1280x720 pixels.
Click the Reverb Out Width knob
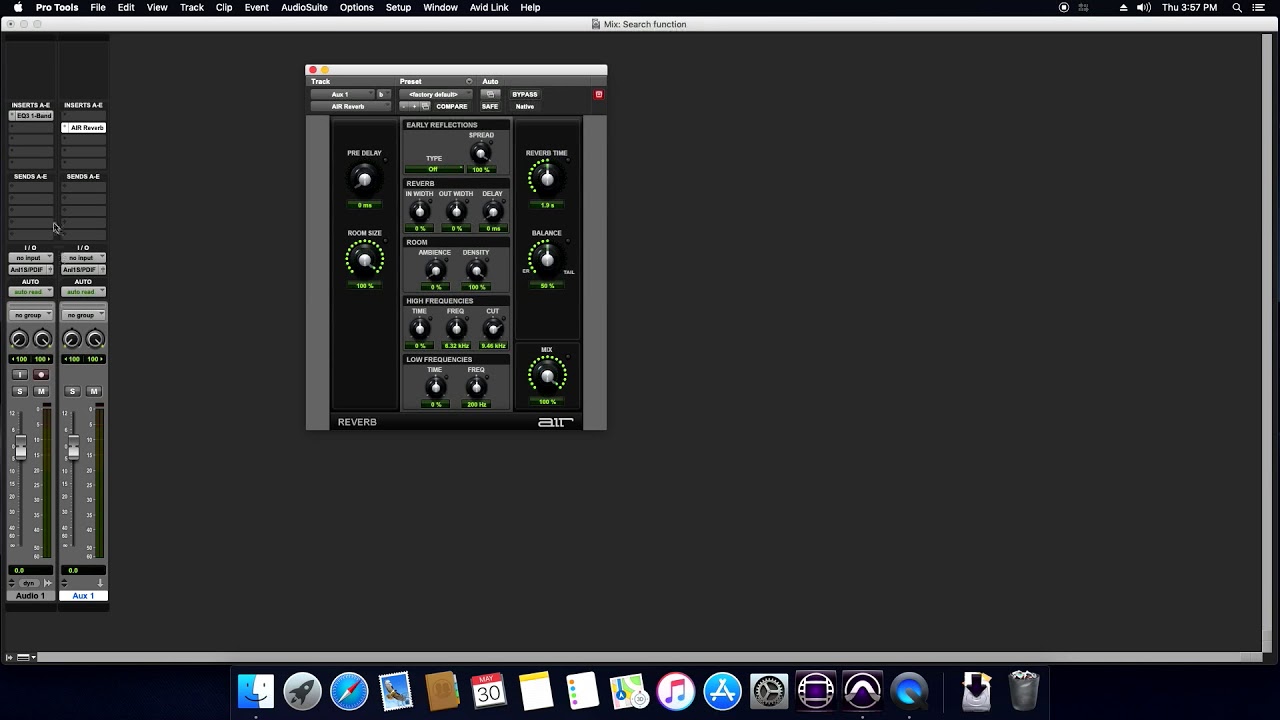[456, 211]
